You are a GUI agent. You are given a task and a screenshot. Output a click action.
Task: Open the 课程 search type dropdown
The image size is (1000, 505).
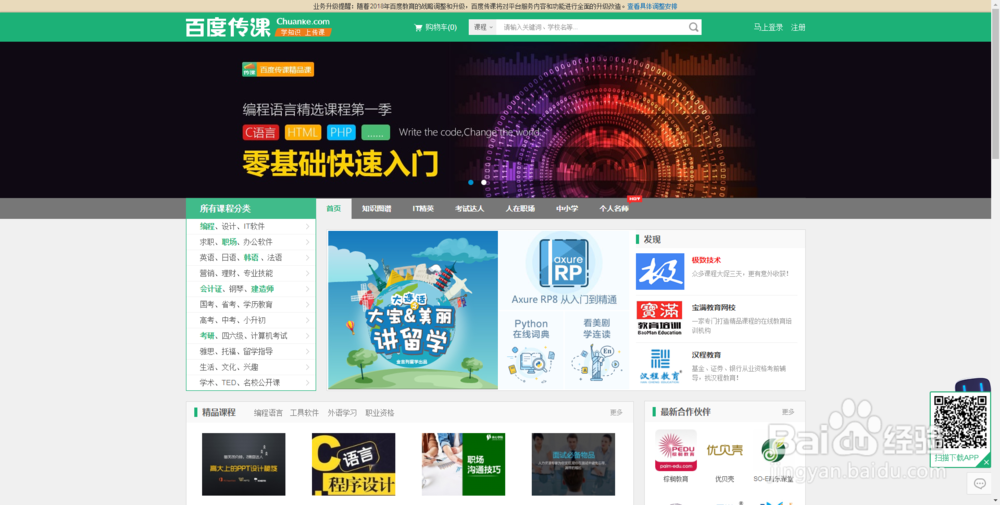483,27
